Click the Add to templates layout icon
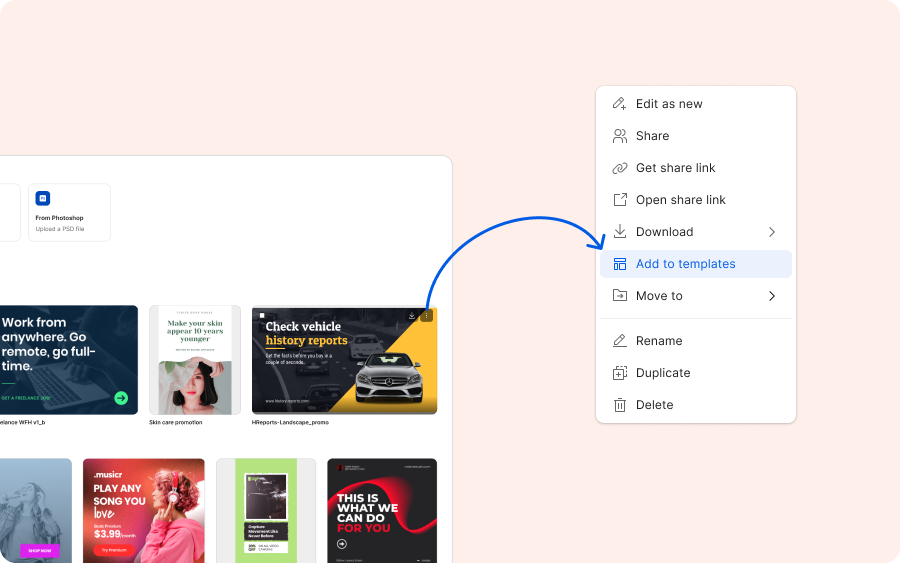900x563 pixels. [x=619, y=264]
